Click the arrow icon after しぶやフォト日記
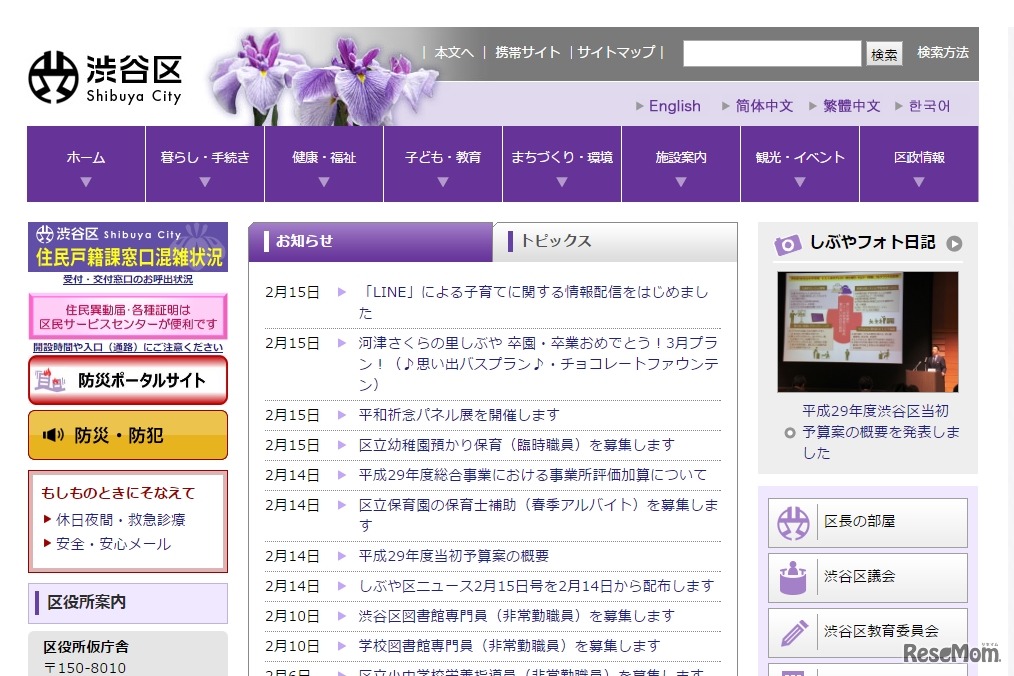Image resolution: width=1014 pixels, height=676 pixels. pos(954,243)
